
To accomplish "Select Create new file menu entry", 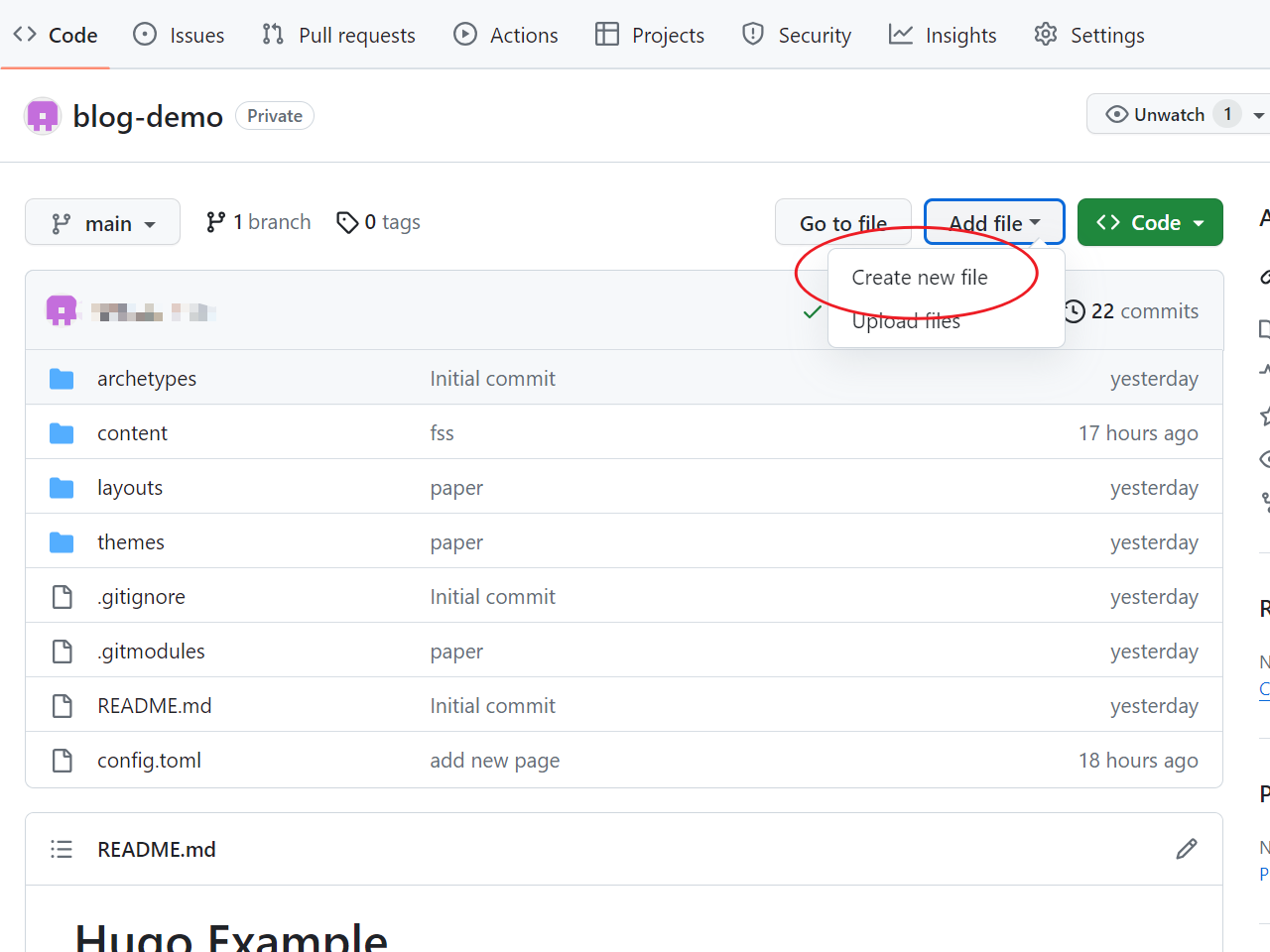I will [x=946, y=278].
